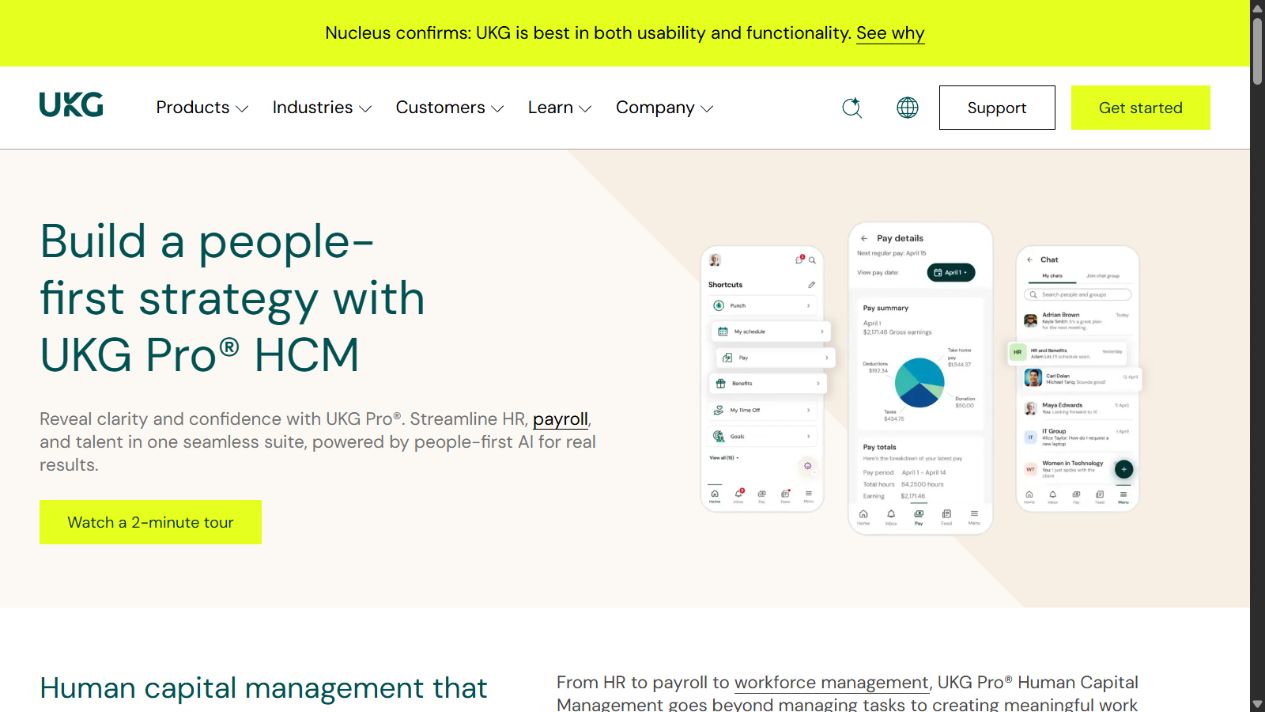Open the Goals shortcut row
Screen dimensions: 1265x712
pyautogui.click(x=763, y=436)
